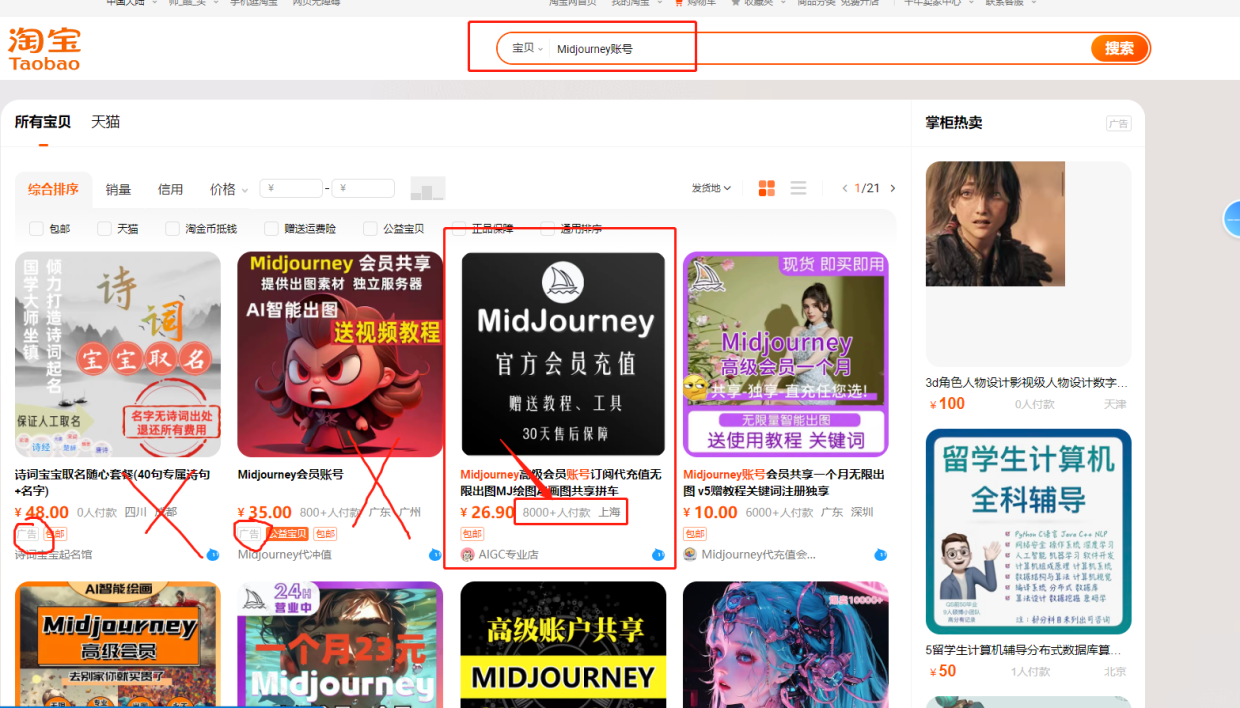Switch to the 天猫 tab beside 所有宝贝
The image size is (1240, 708).
tap(105, 122)
